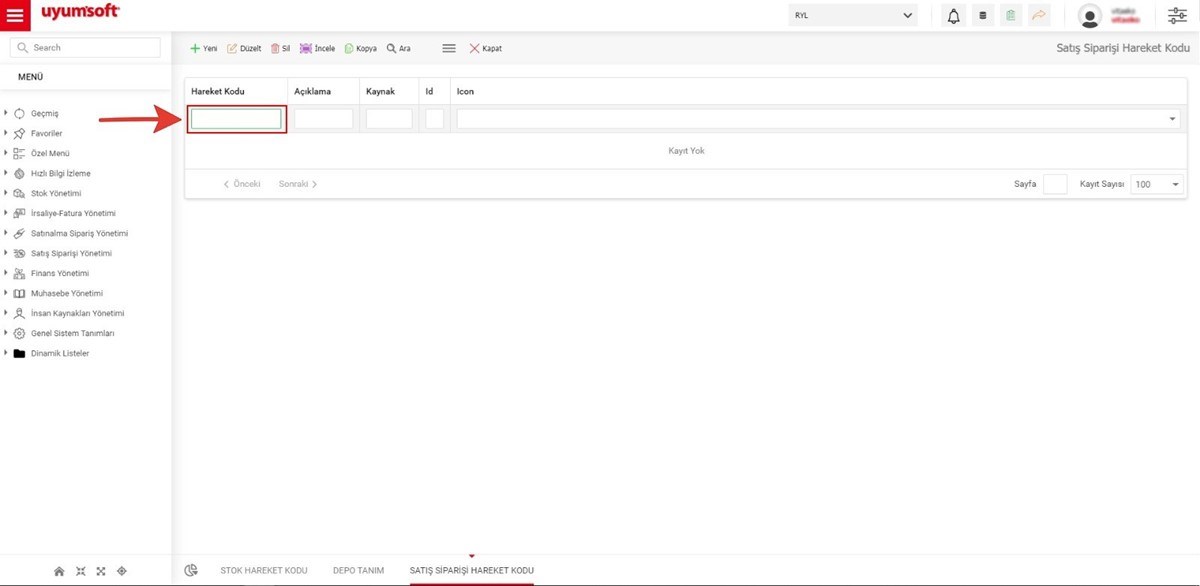Open the toolbar list menu icon
1200x586 pixels.
[449, 48]
